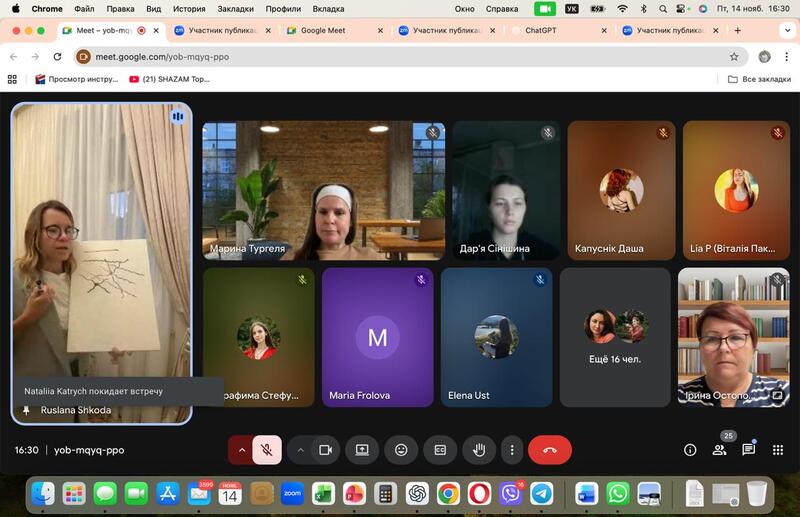The width and height of the screenshot is (800, 517).
Task: Open the emoji reactions panel
Action: coord(401,450)
